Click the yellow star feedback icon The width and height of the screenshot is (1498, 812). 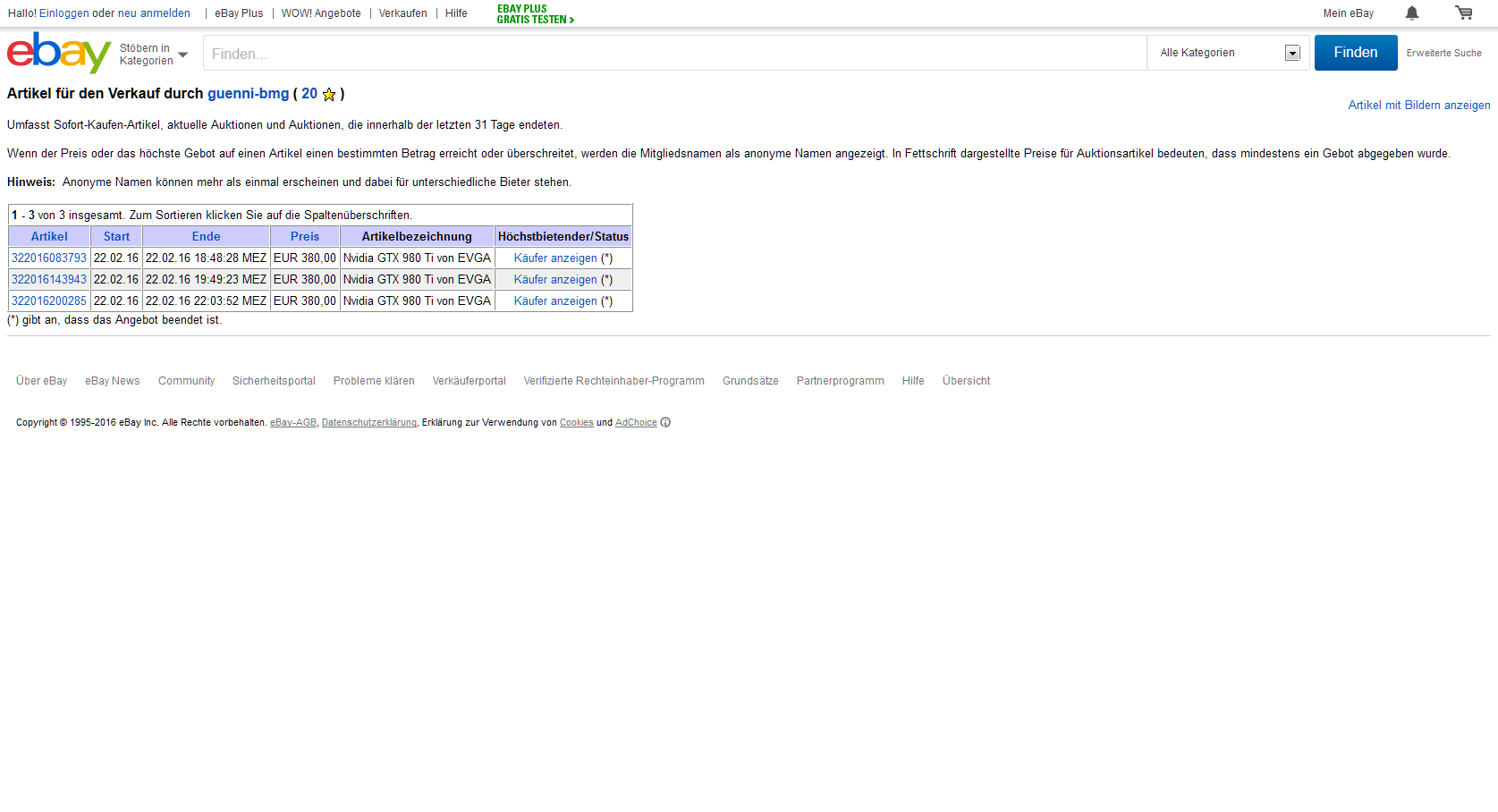click(x=329, y=94)
